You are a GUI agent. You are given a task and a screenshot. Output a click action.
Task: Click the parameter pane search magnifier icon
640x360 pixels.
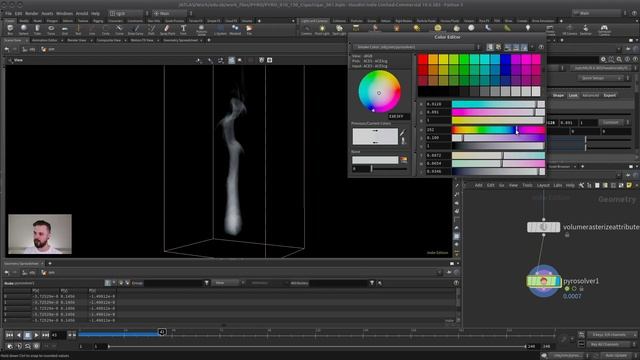click(x=619, y=60)
